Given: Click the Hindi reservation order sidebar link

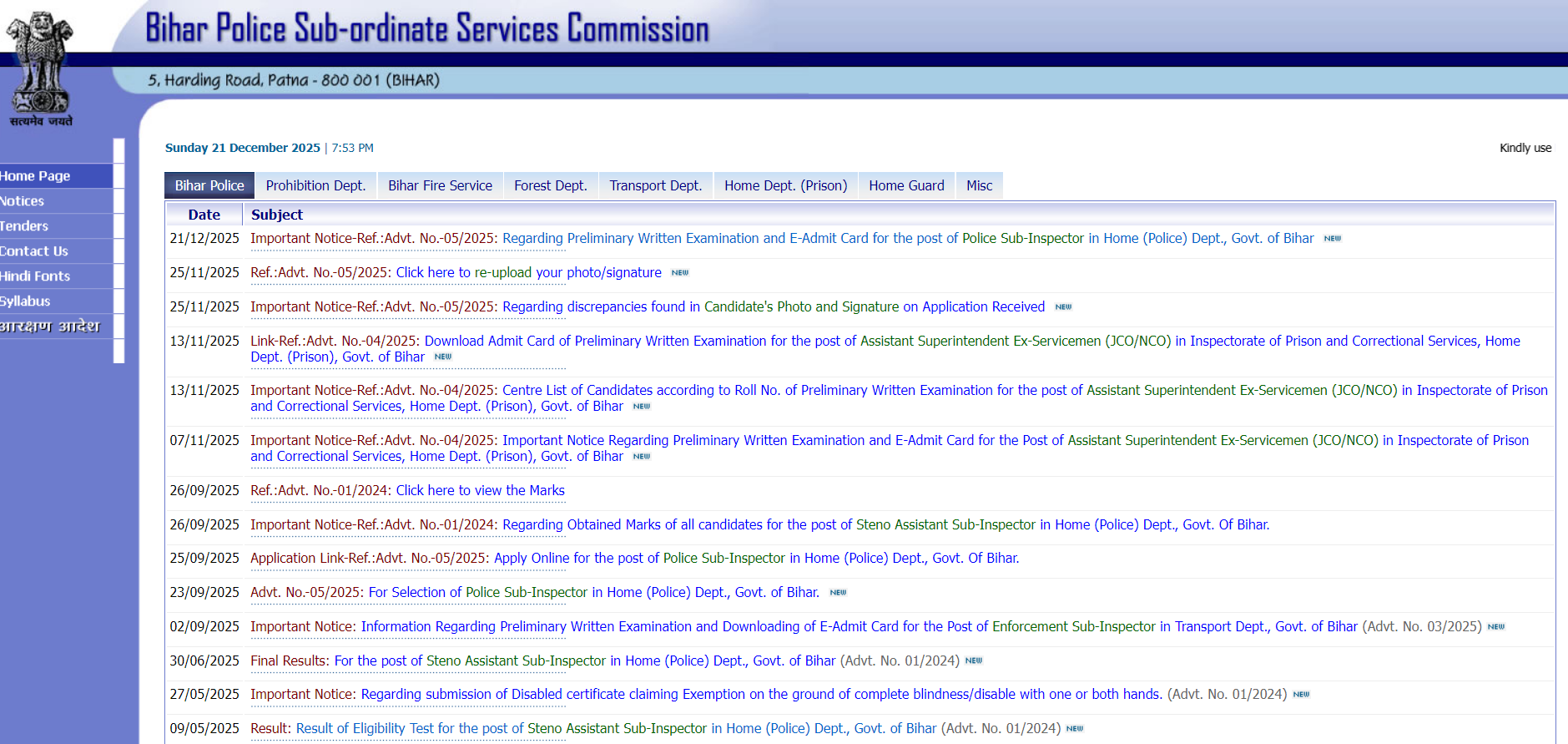Looking at the screenshot, I should point(50,326).
